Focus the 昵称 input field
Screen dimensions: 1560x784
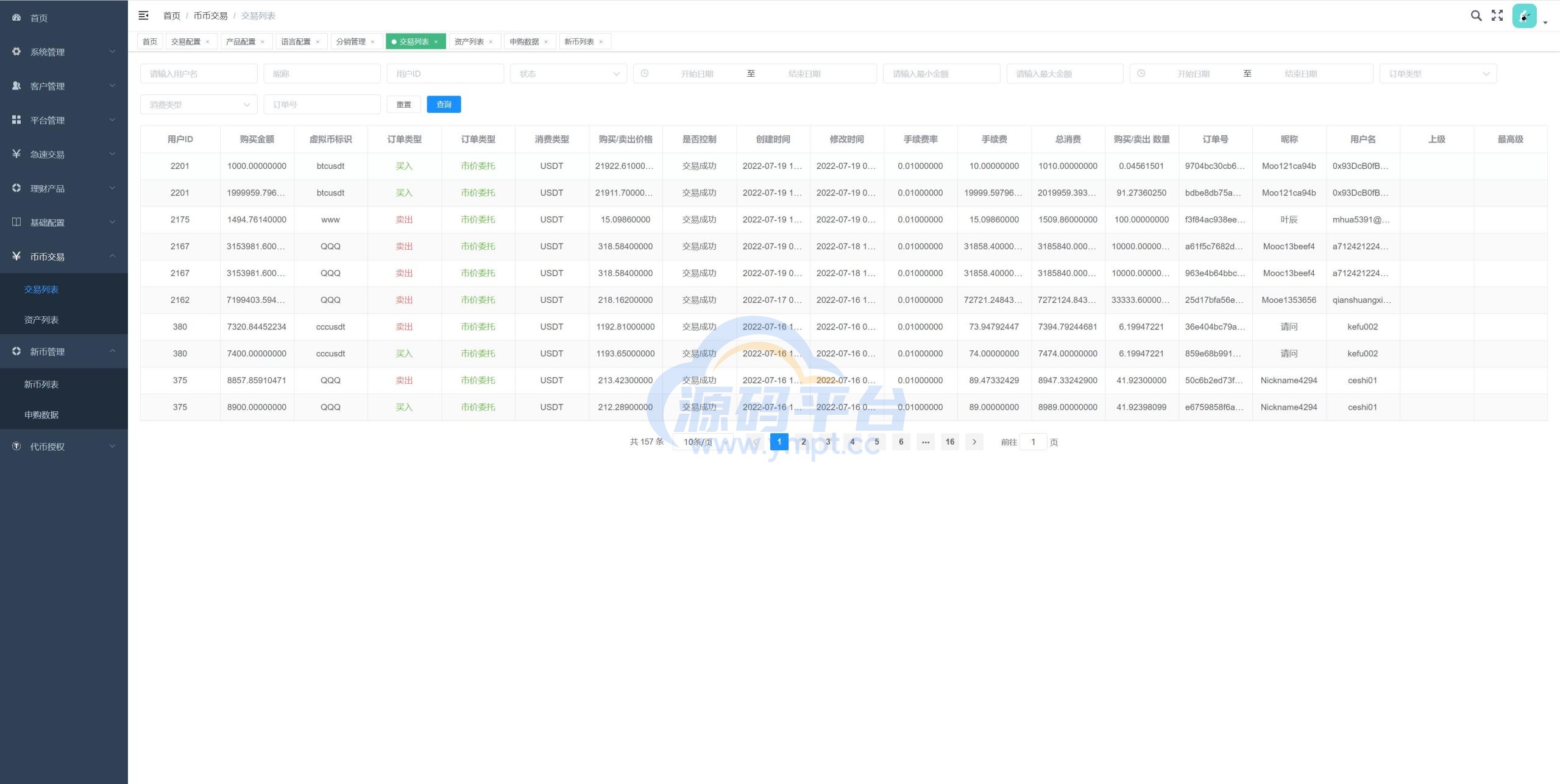(322, 74)
